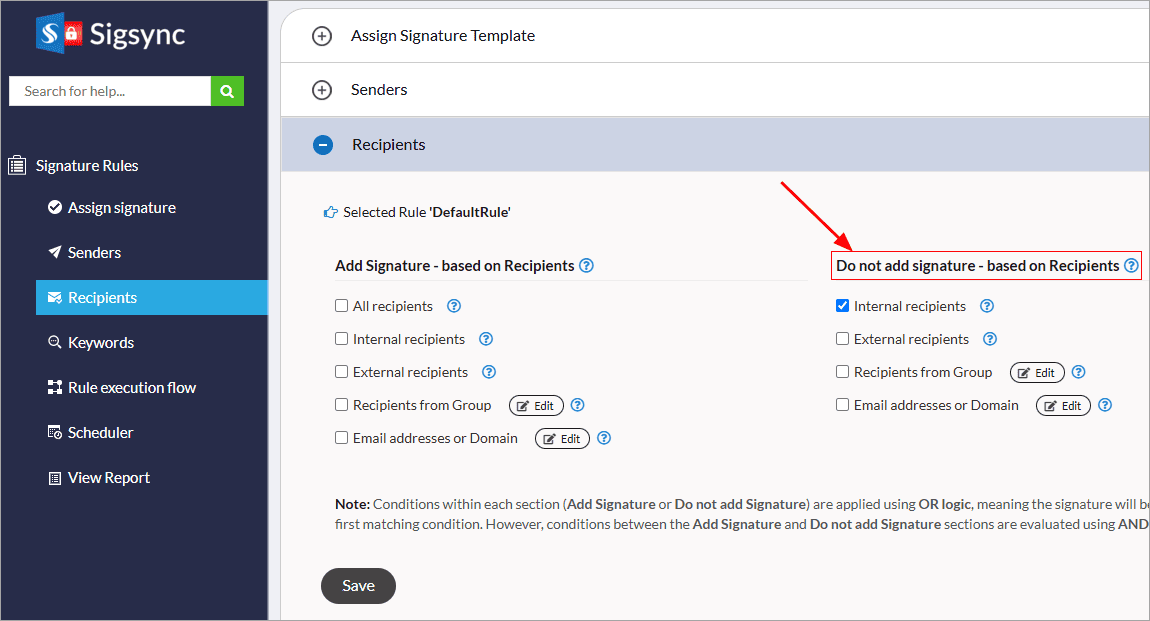Click help icon beside checked Internal recipients

coord(986,306)
